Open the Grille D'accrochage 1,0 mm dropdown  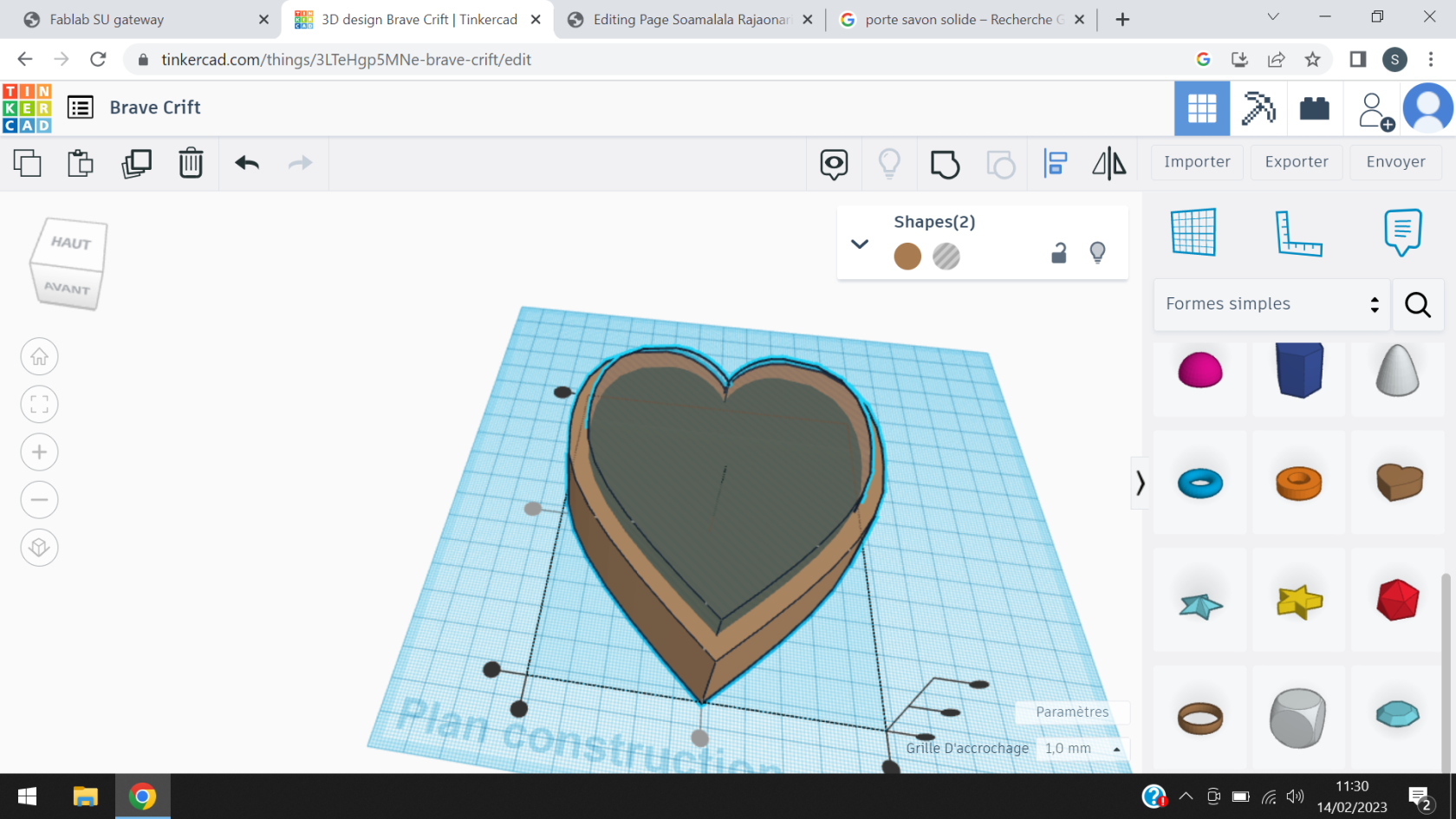(x=1082, y=749)
